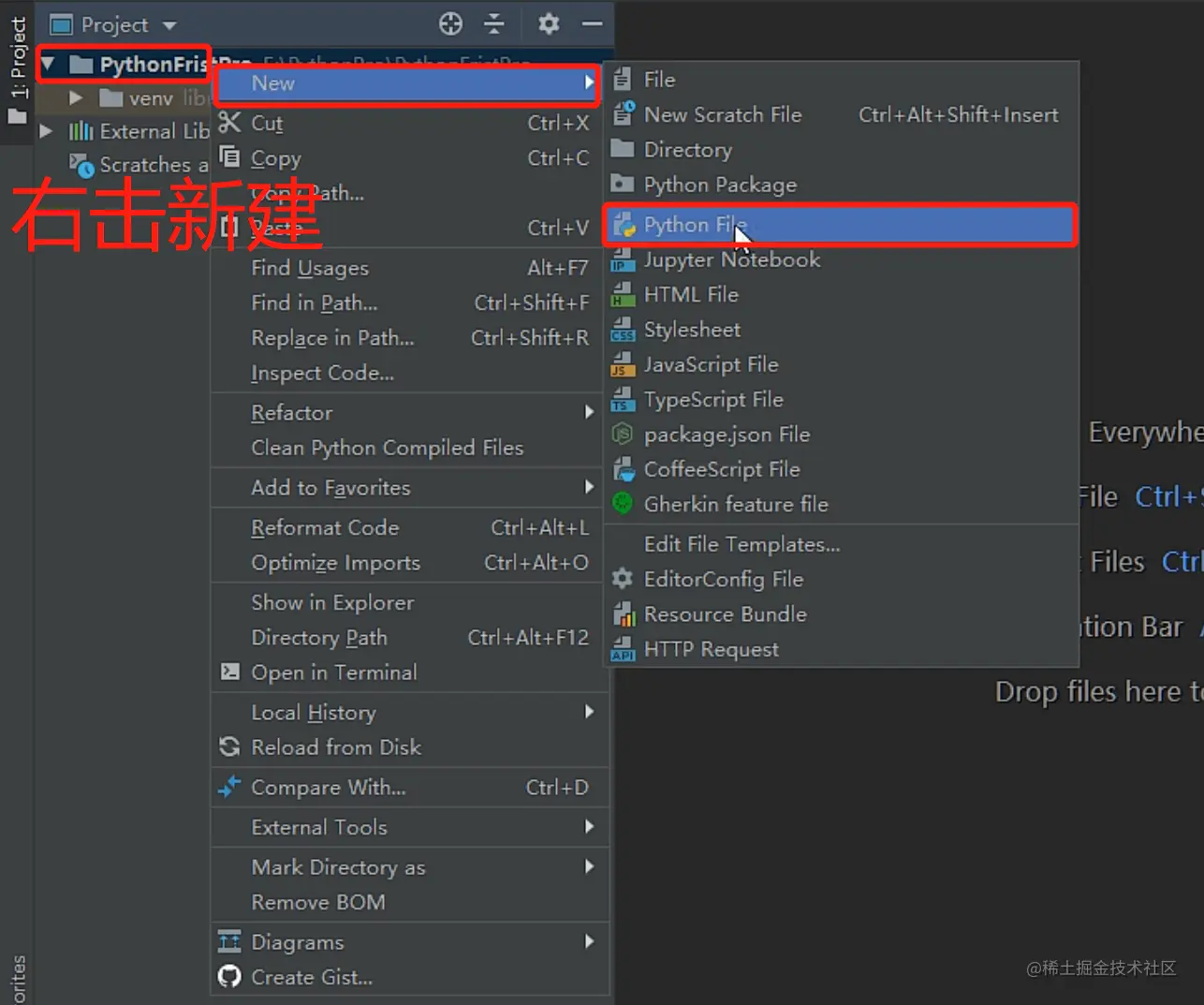Choose Find in Path menu entry
Viewport: 1204px width, 1005px height.
(410, 303)
